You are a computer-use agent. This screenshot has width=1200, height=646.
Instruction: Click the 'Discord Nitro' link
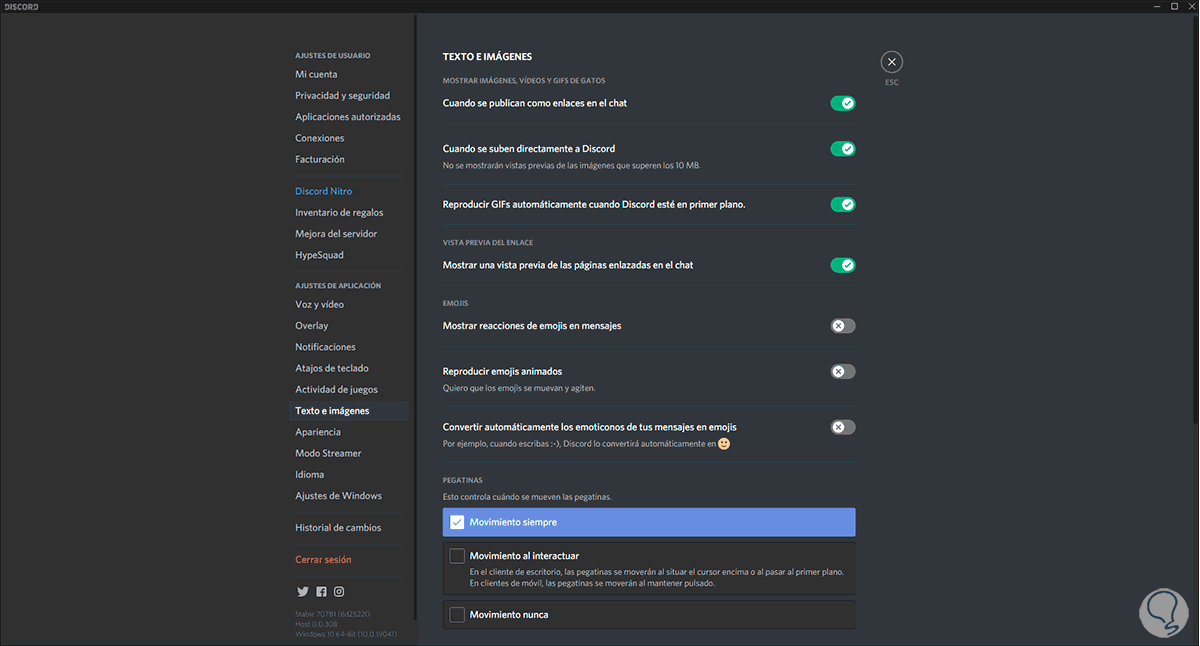coord(323,191)
